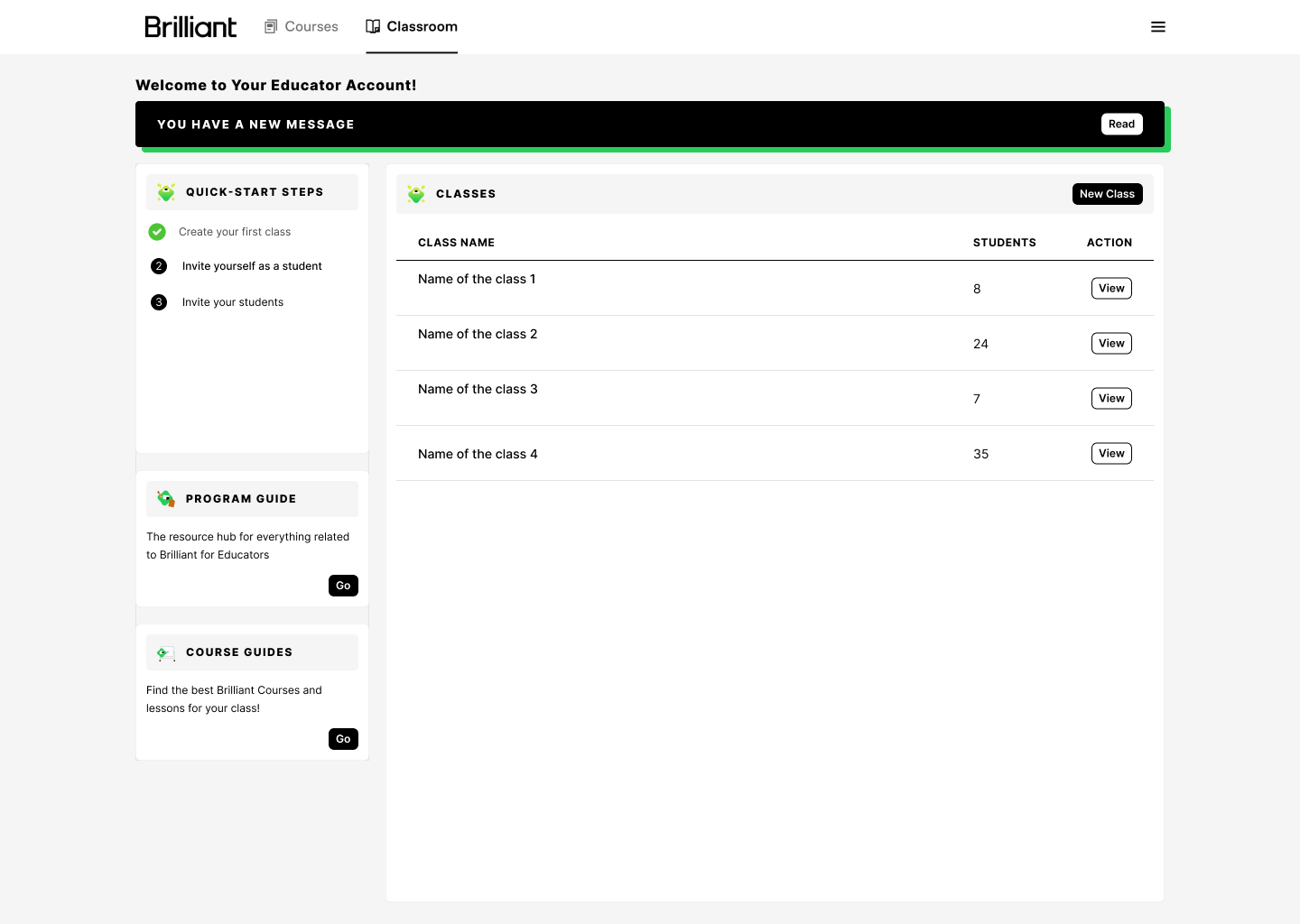The image size is (1300, 924).
Task: Create a New Class
Action: pyautogui.click(x=1108, y=194)
